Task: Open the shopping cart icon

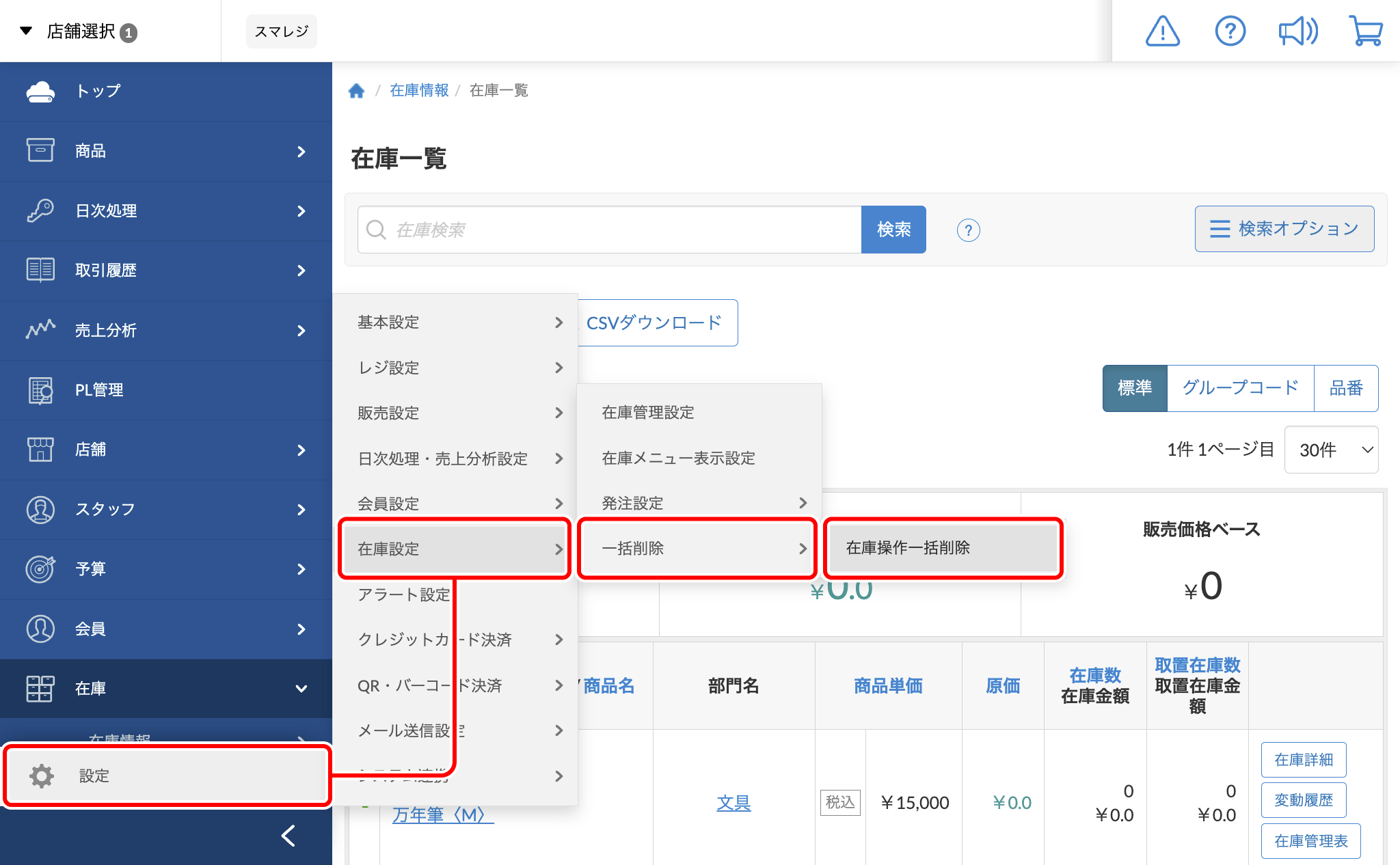Action: coord(1365,31)
